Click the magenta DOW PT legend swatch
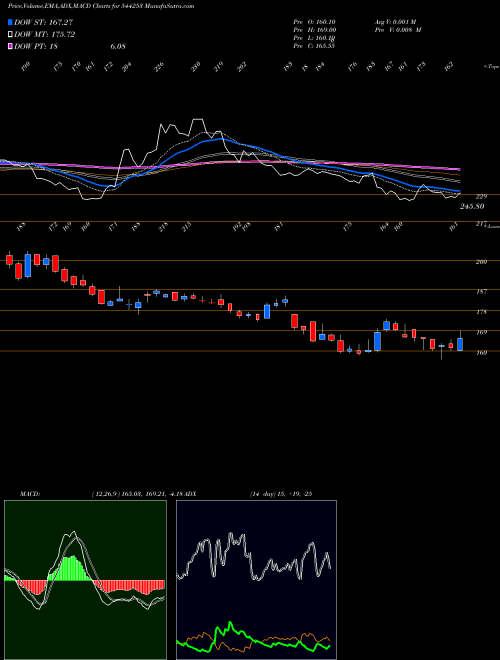 tap(10, 46)
